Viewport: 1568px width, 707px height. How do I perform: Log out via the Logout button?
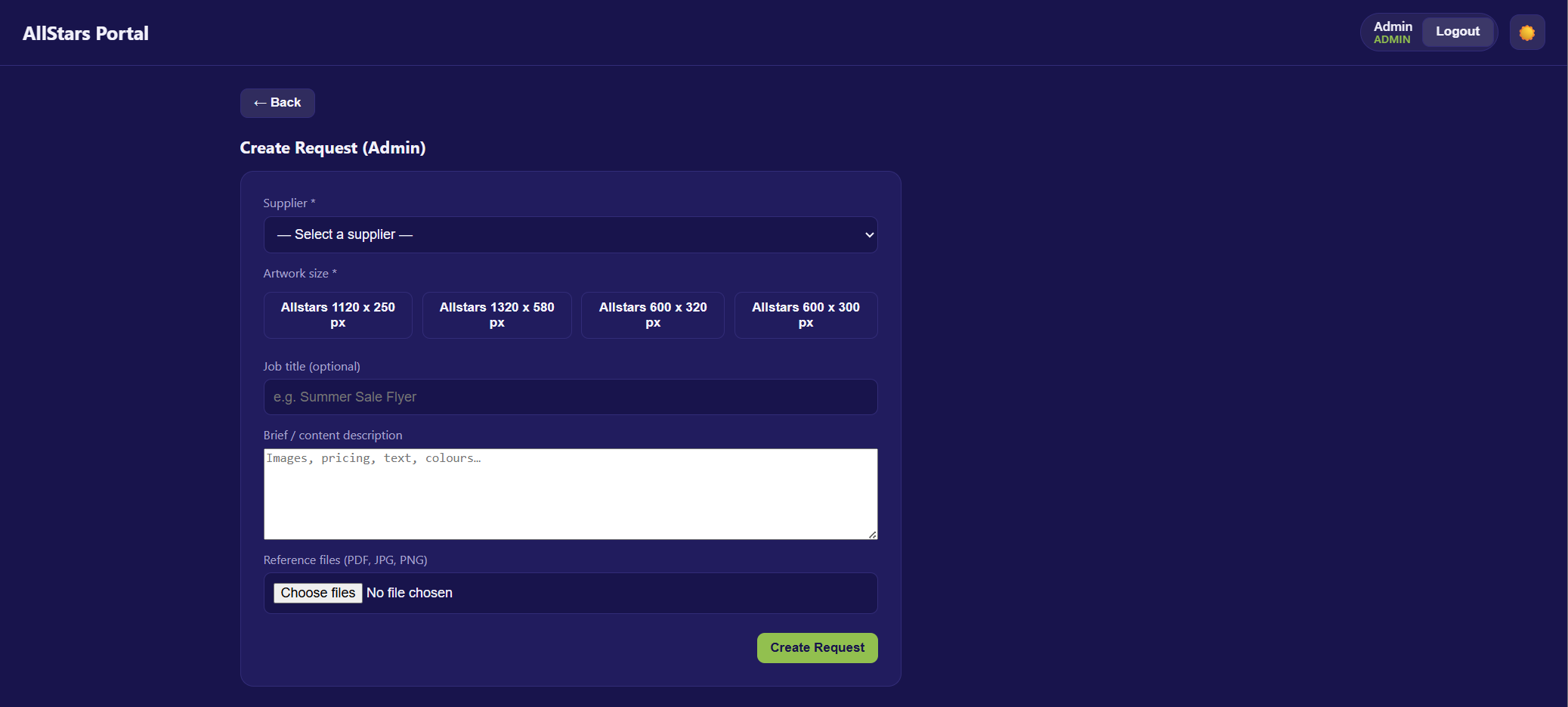1458,32
